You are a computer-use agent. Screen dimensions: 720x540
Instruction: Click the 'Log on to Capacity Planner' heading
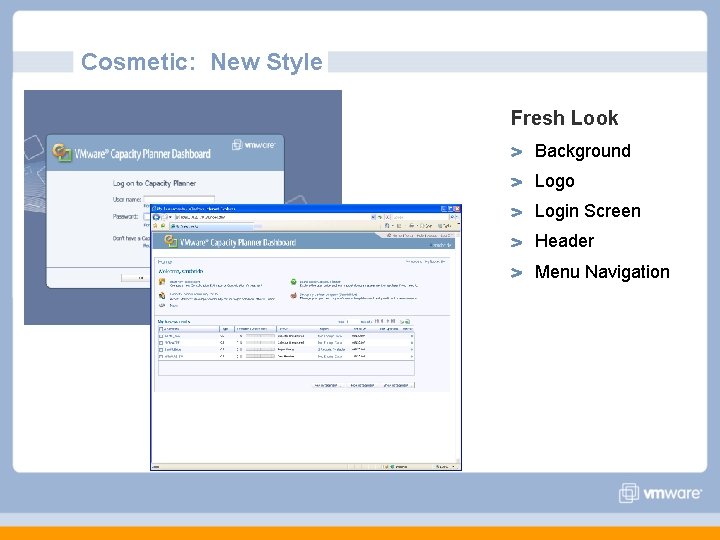pyautogui.click(x=154, y=183)
